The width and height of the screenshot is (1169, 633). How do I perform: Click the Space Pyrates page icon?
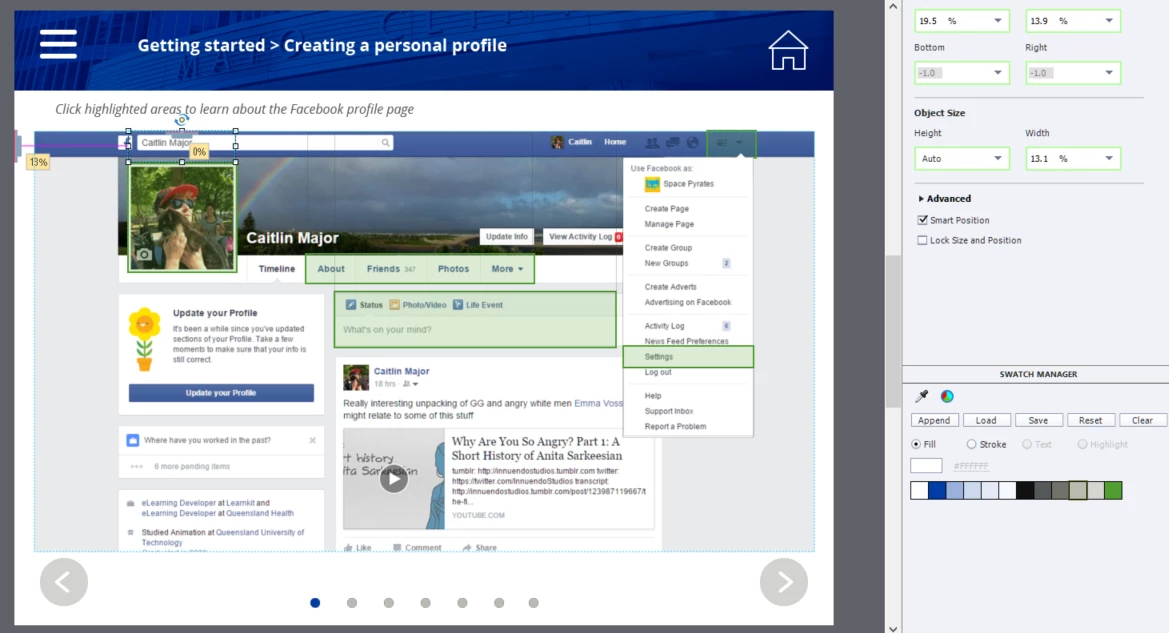click(x=652, y=184)
